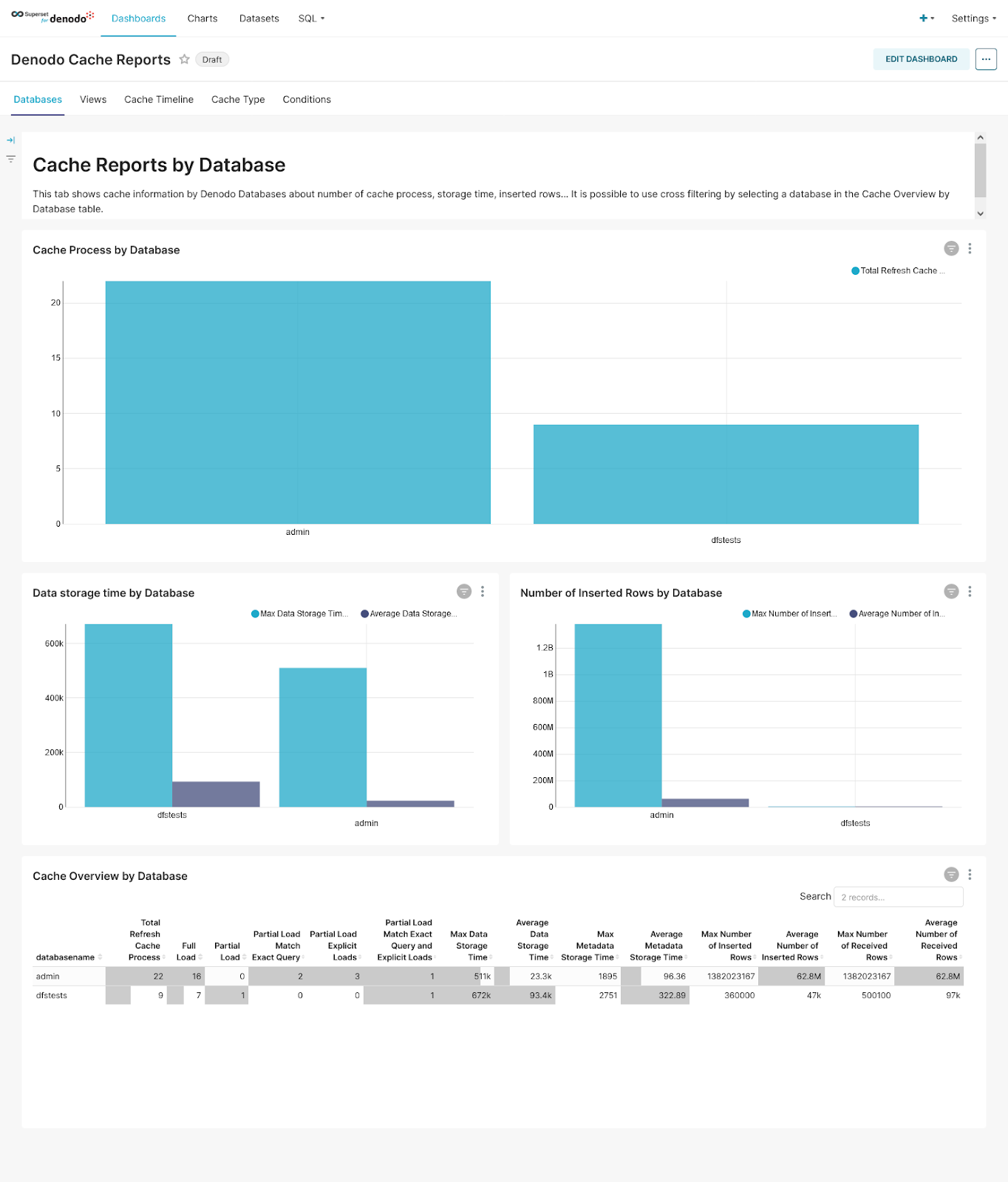Click the Superset for Denodo logo
Screen dimensions: 1008x1182
52,17
